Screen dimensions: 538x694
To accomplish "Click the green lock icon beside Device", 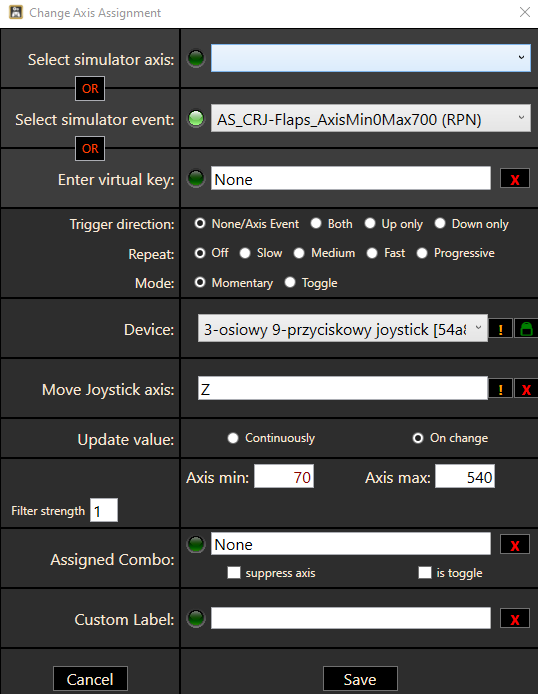I will [x=526, y=329].
